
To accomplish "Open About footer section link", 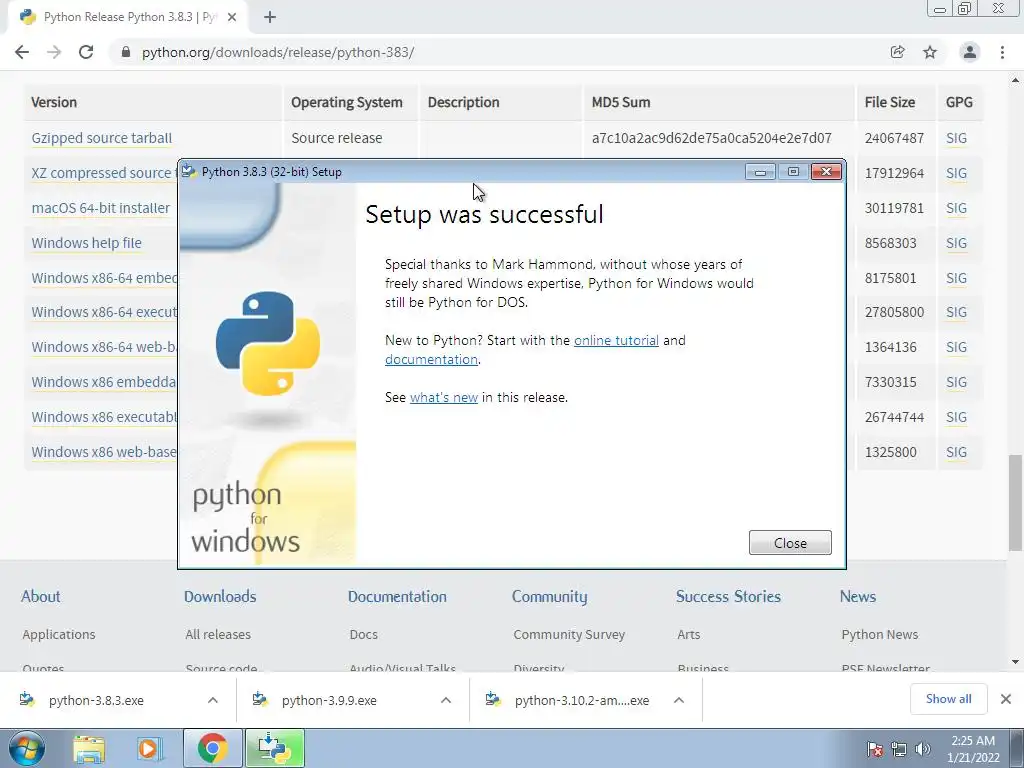I will pyautogui.click(x=40, y=596).
